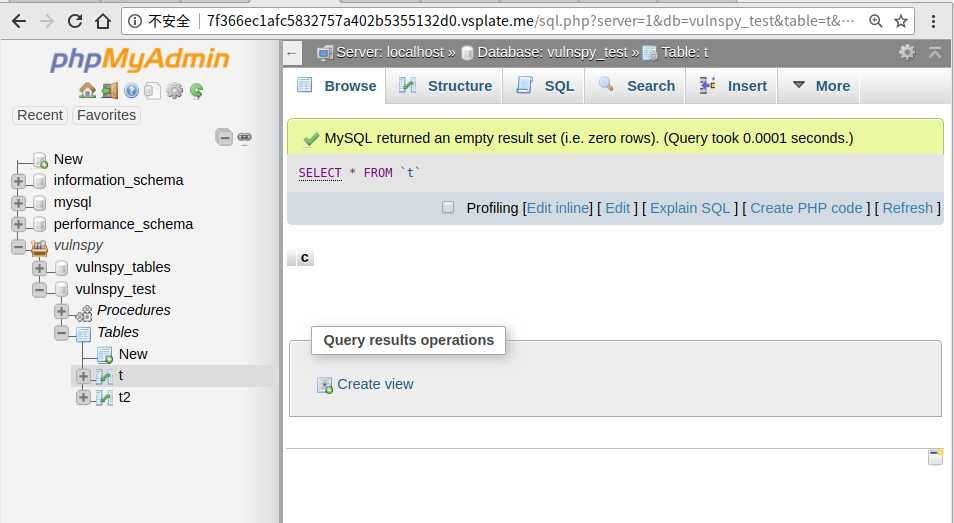Open the More tab dropdown
Viewport: 954px width, 523px height.
(x=820, y=86)
